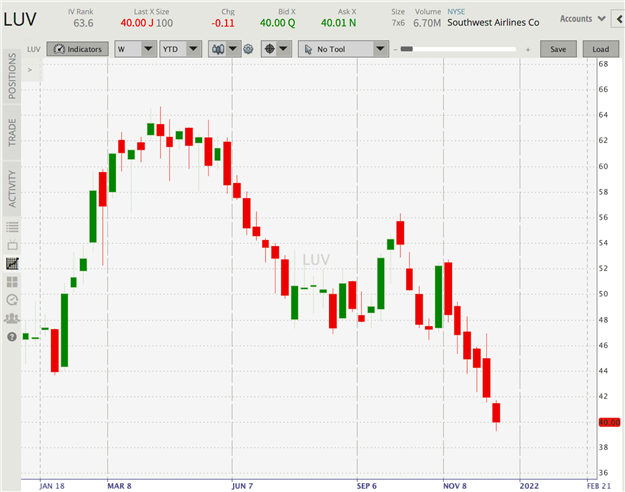Click the JAN 18 date axis label
The image size is (625, 492).
52,486
